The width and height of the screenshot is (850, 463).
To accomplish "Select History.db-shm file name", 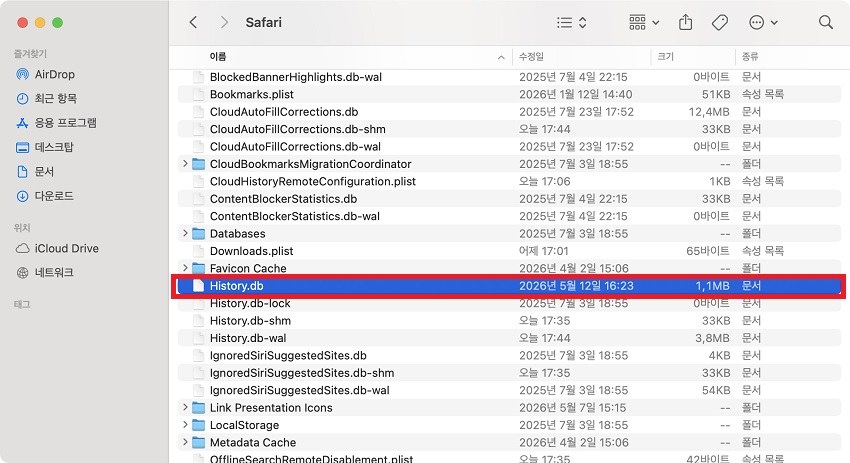I will pos(250,320).
